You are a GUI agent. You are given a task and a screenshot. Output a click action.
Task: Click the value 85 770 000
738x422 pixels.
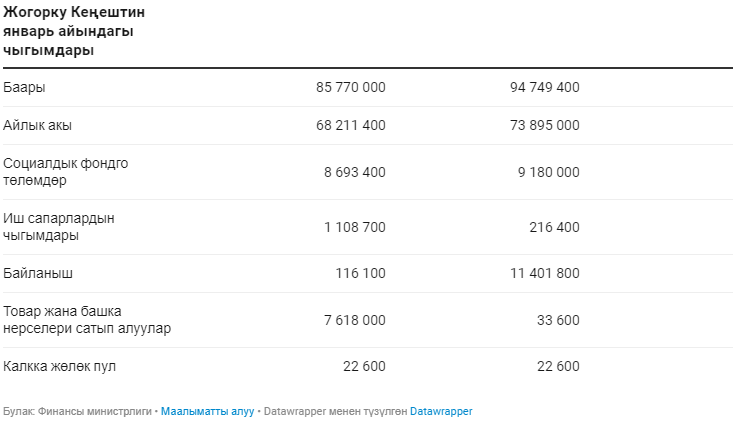[x=350, y=88]
